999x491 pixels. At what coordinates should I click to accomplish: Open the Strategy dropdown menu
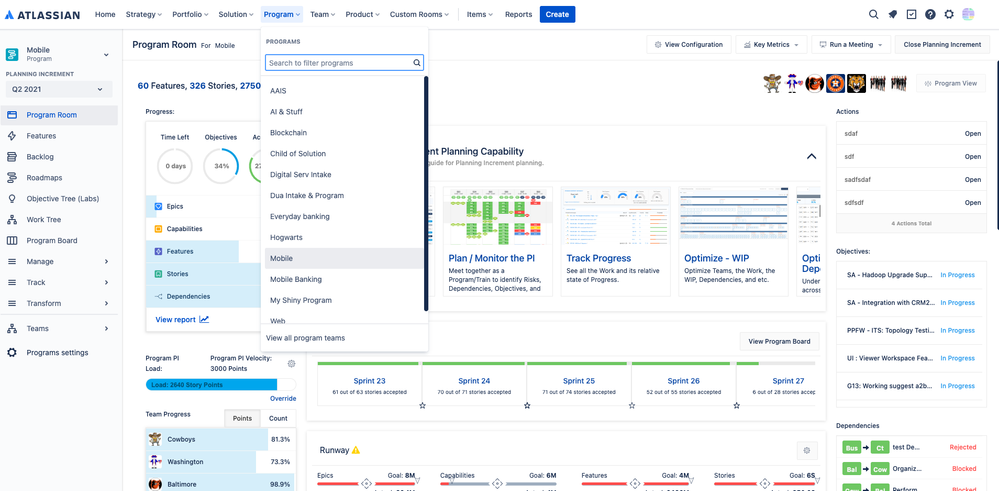144,14
